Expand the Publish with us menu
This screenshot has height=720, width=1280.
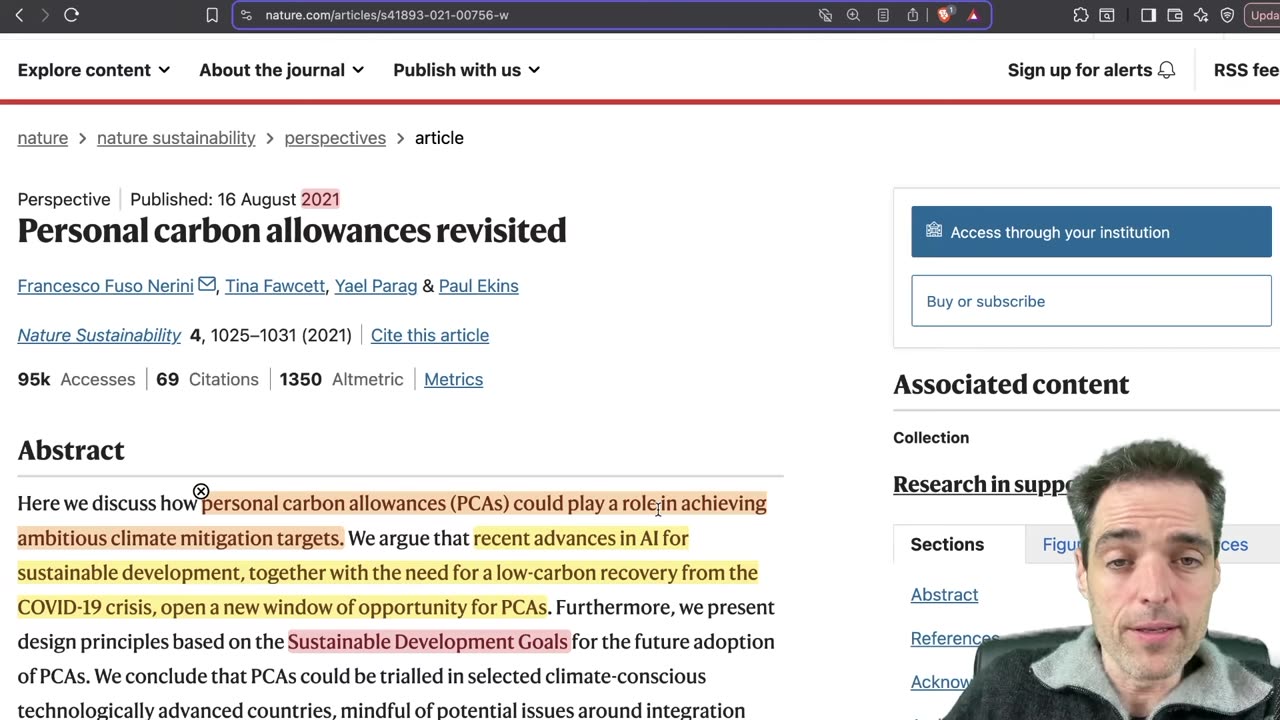[x=466, y=70]
